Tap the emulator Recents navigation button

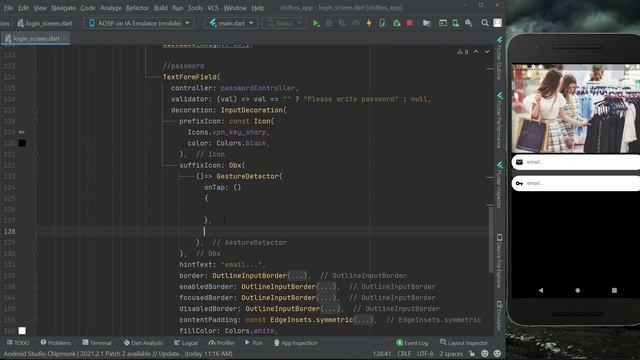coord(614,291)
